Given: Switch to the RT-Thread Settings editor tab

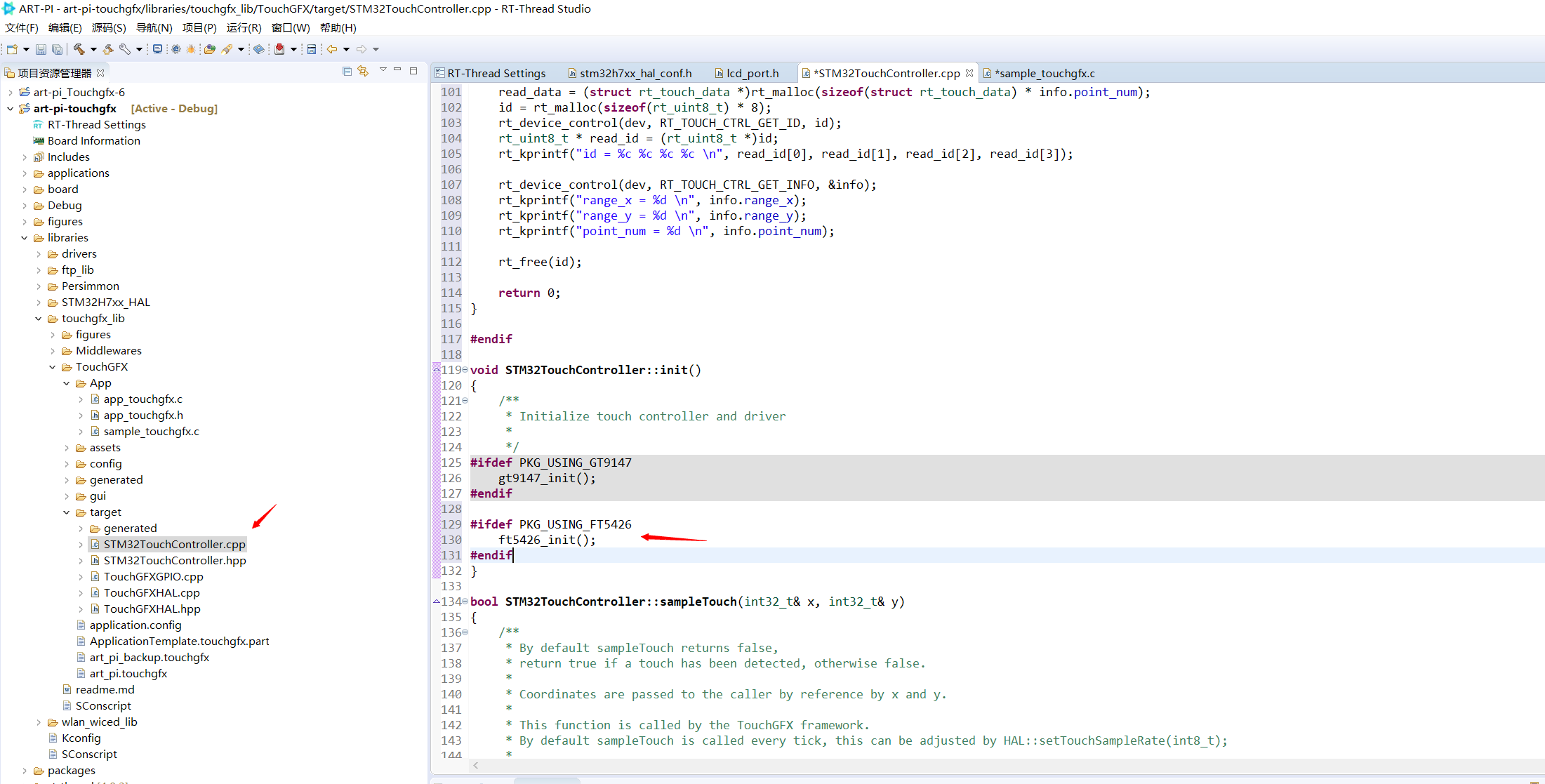Looking at the screenshot, I should click(491, 73).
